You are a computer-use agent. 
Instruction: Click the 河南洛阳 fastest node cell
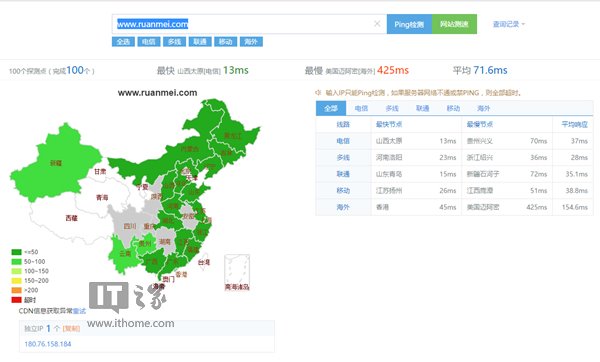coord(389,157)
